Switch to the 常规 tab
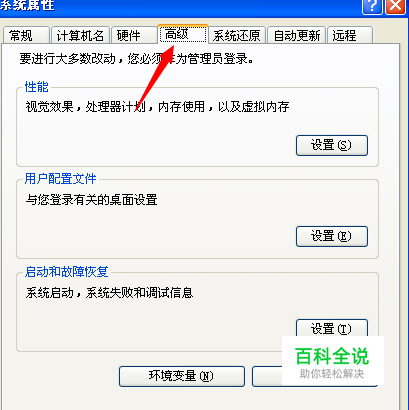Viewport: 409px width, 410px height. pyautogui.click(x=26, y=35)
